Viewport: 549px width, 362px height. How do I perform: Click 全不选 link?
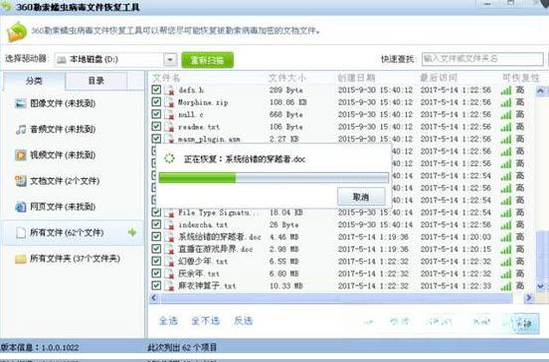pos(205,321)
